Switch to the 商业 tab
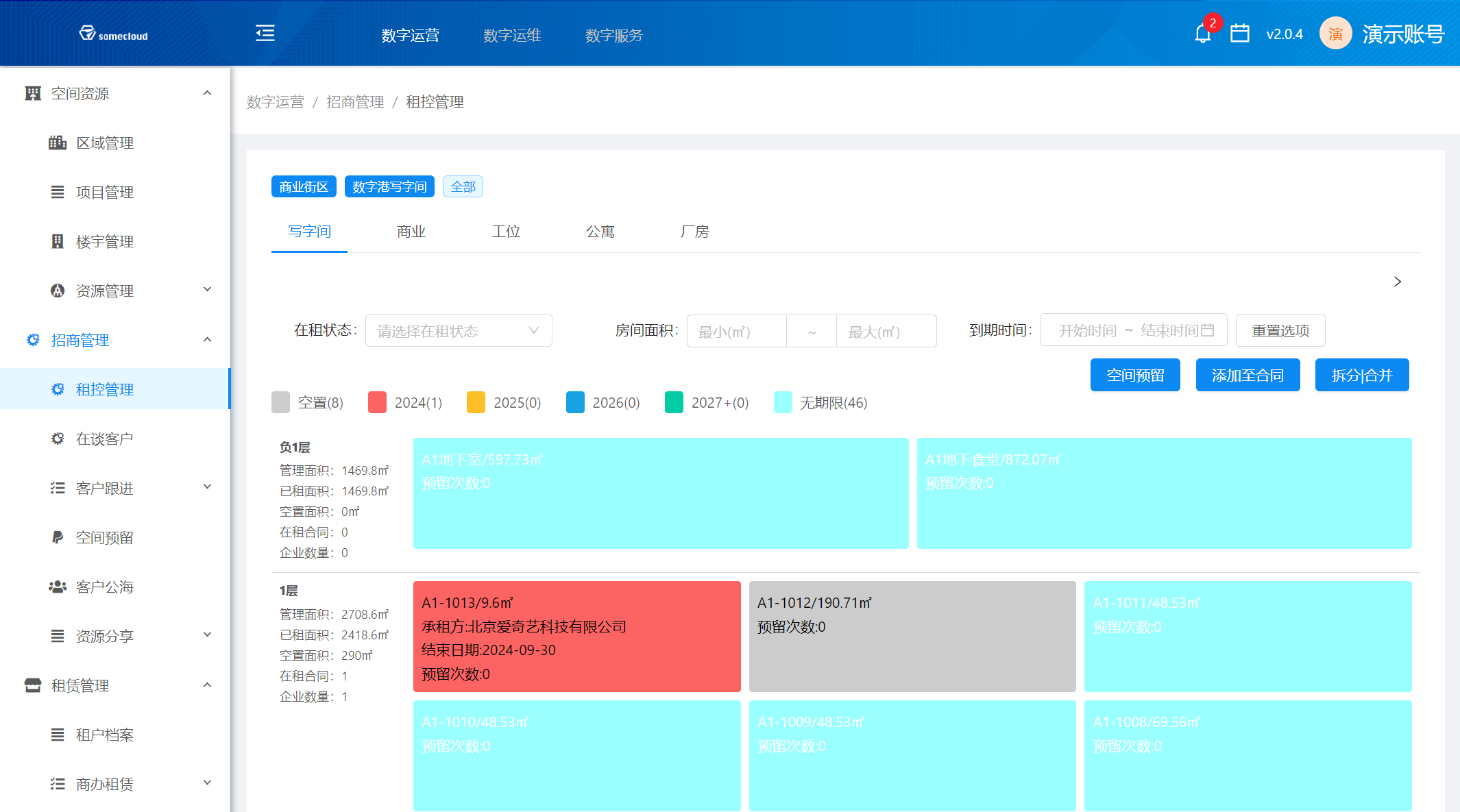The width and height of the screenshot is (1460, 812). click(411, 232)
